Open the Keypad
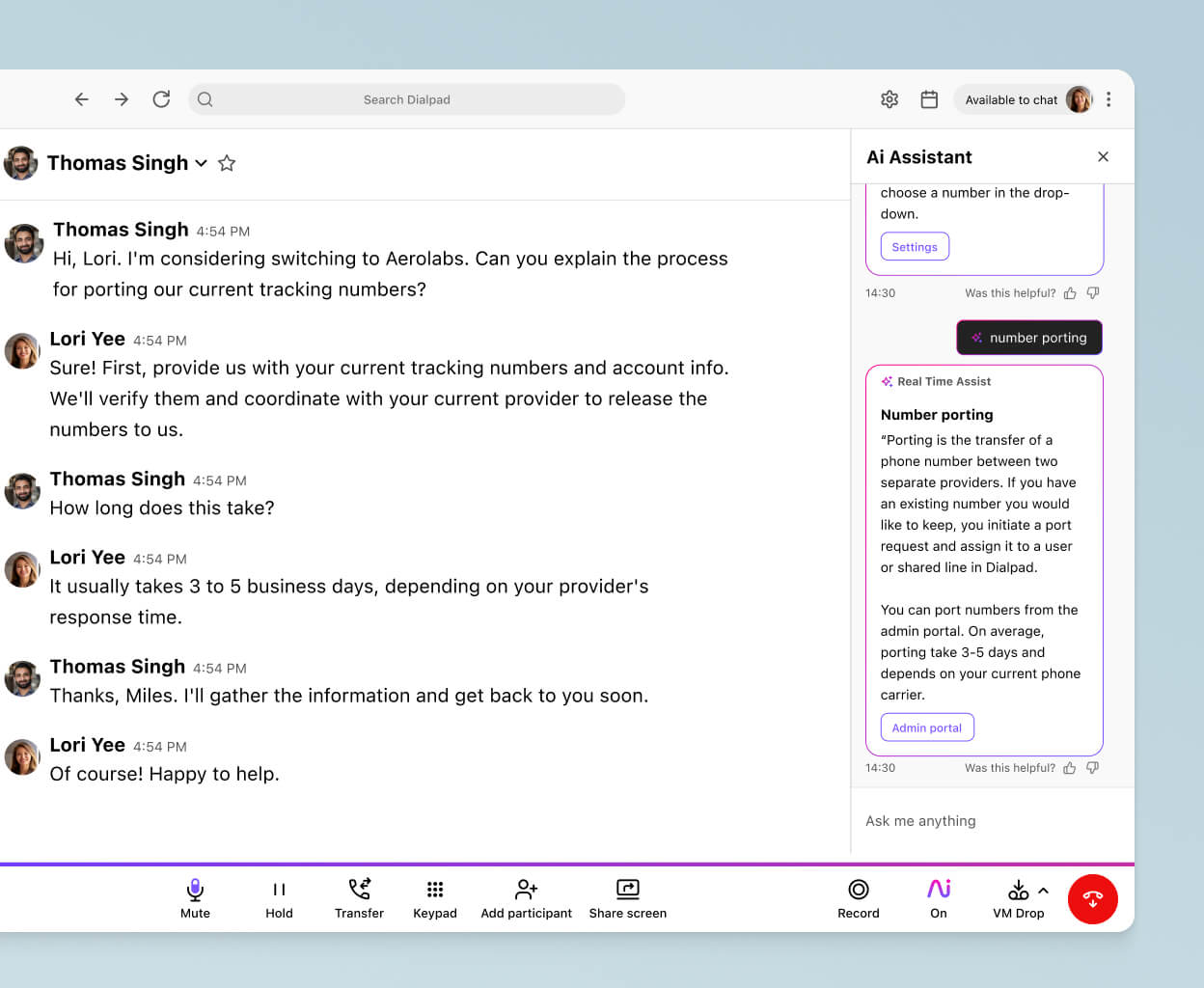Viewport: 1204px width, 988px height. (x=435, y=898)
